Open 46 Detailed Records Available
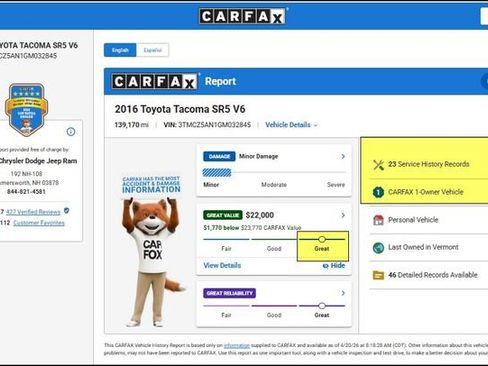 (x=433, y=275)
